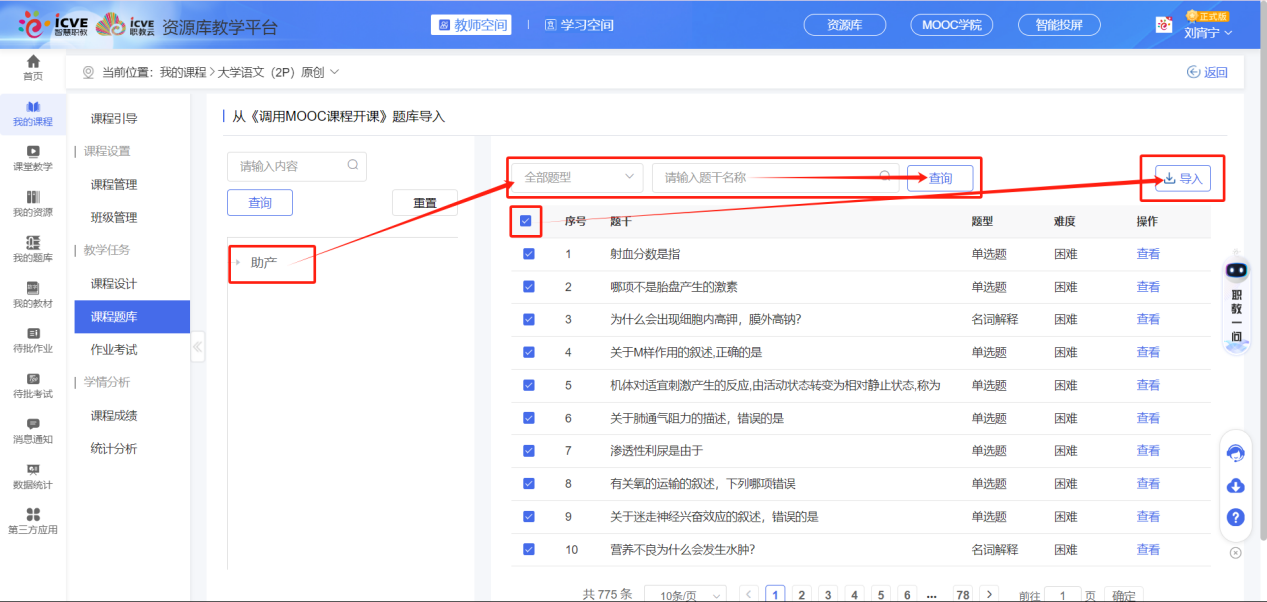Click the 请输入题干名称 search field

768,177
